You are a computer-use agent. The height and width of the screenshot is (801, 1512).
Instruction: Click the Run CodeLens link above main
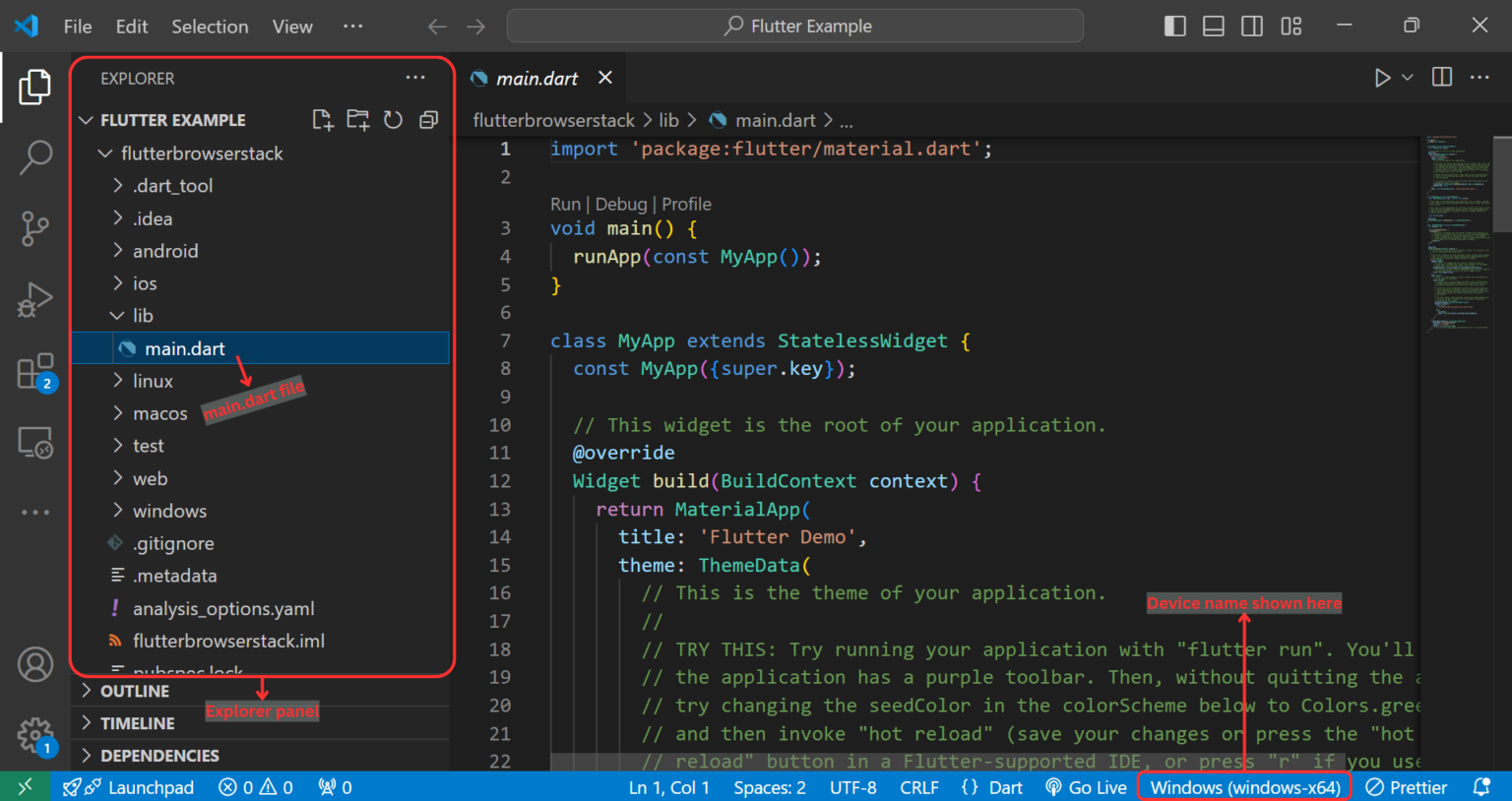[x=565, y=204]
